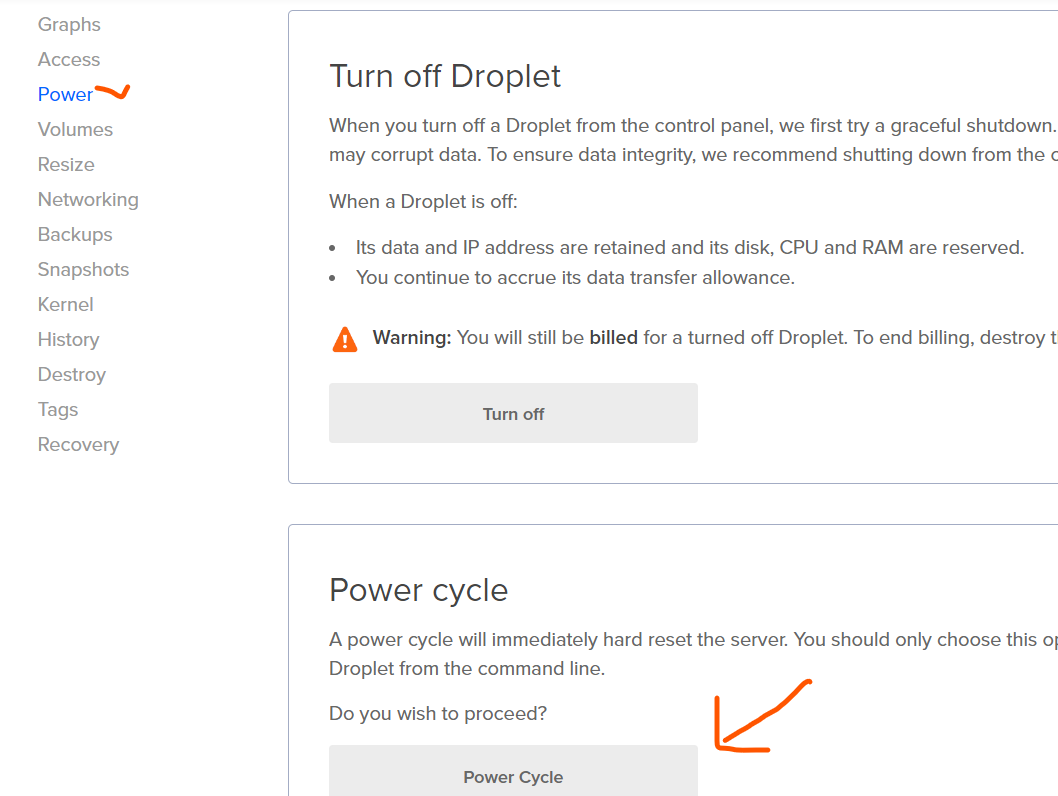The height and width of the screenshot is (796, 1058).
Task: Click the "Turn off Droplet" heading
Action: point(445,76)
